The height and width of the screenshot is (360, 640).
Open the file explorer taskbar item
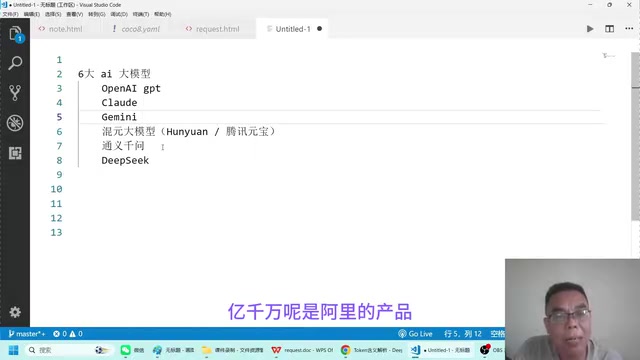point(232,350)
